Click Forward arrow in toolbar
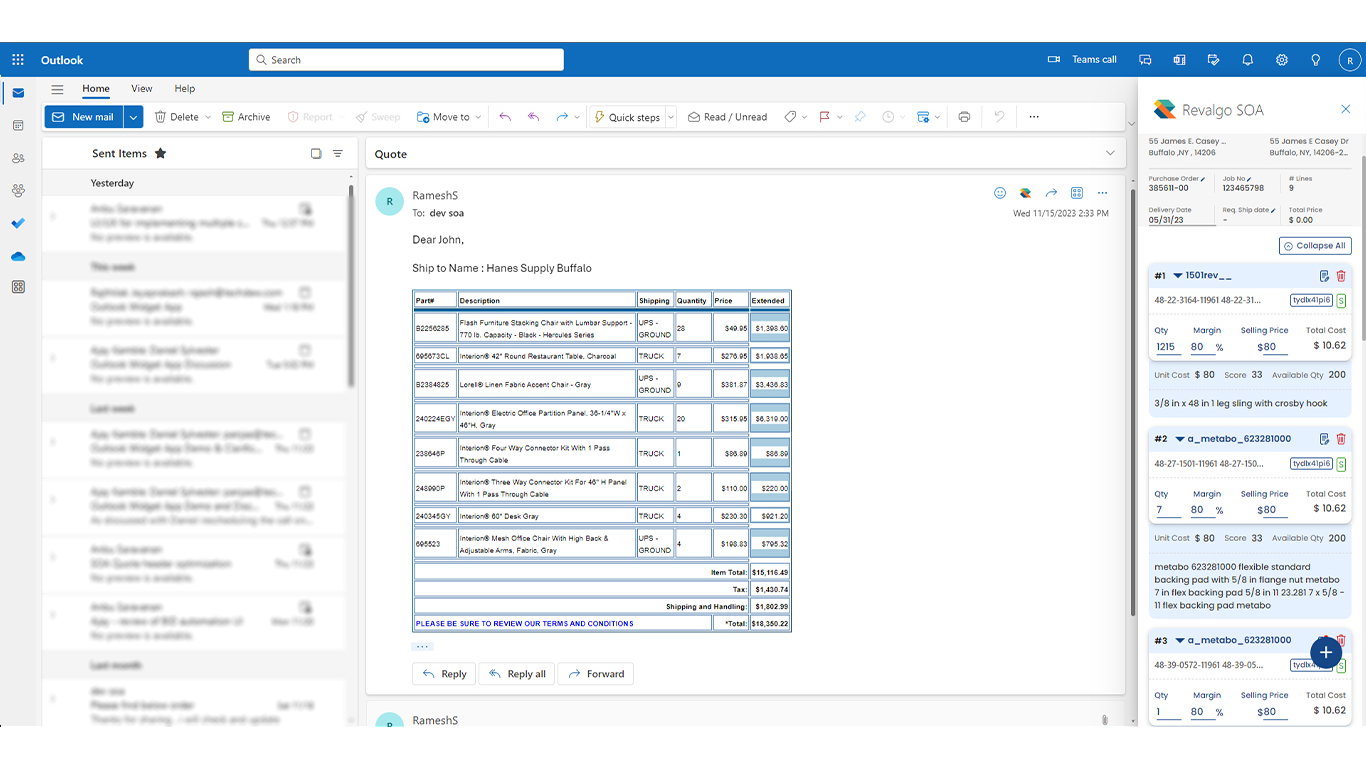The width and height of the screenshot is (1366, 768). (x=562, y=117)
